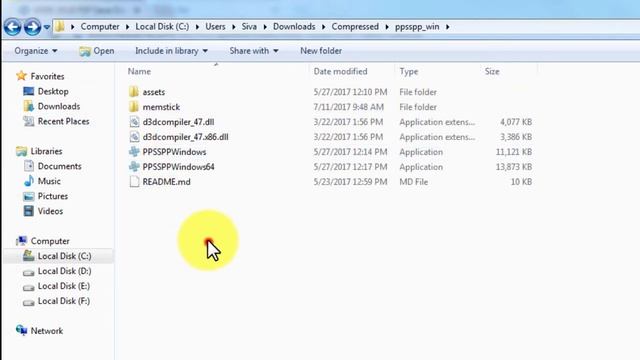Select Local Disk (D:) in navigation pane
This screenshot has width=640, height=360.
[64, 271]
